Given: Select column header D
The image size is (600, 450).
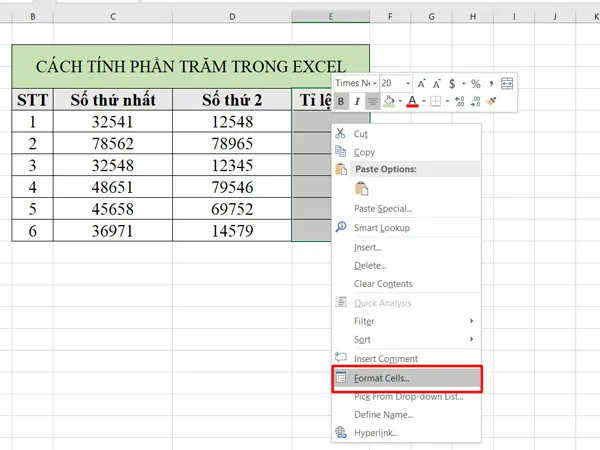Looking at the screenshot, I should (232, 17).
